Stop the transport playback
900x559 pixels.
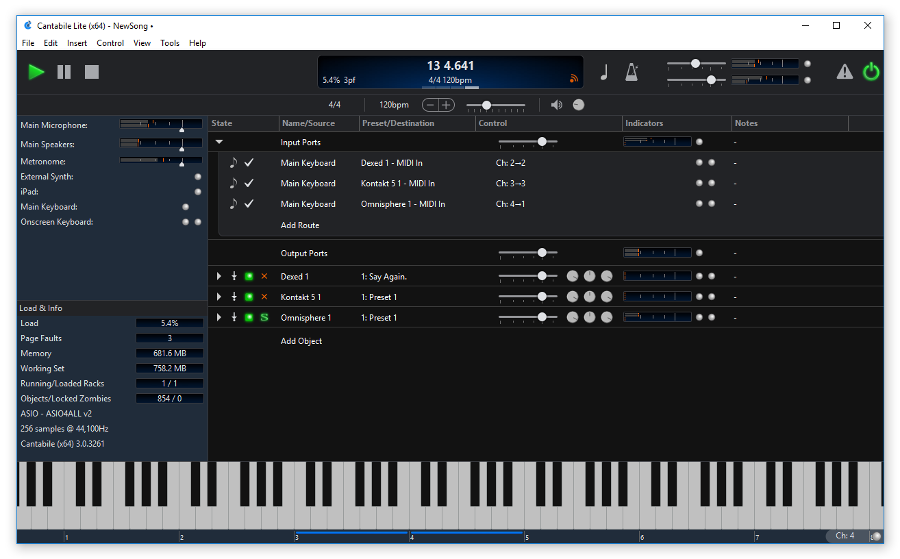click(x=92, y=72)
